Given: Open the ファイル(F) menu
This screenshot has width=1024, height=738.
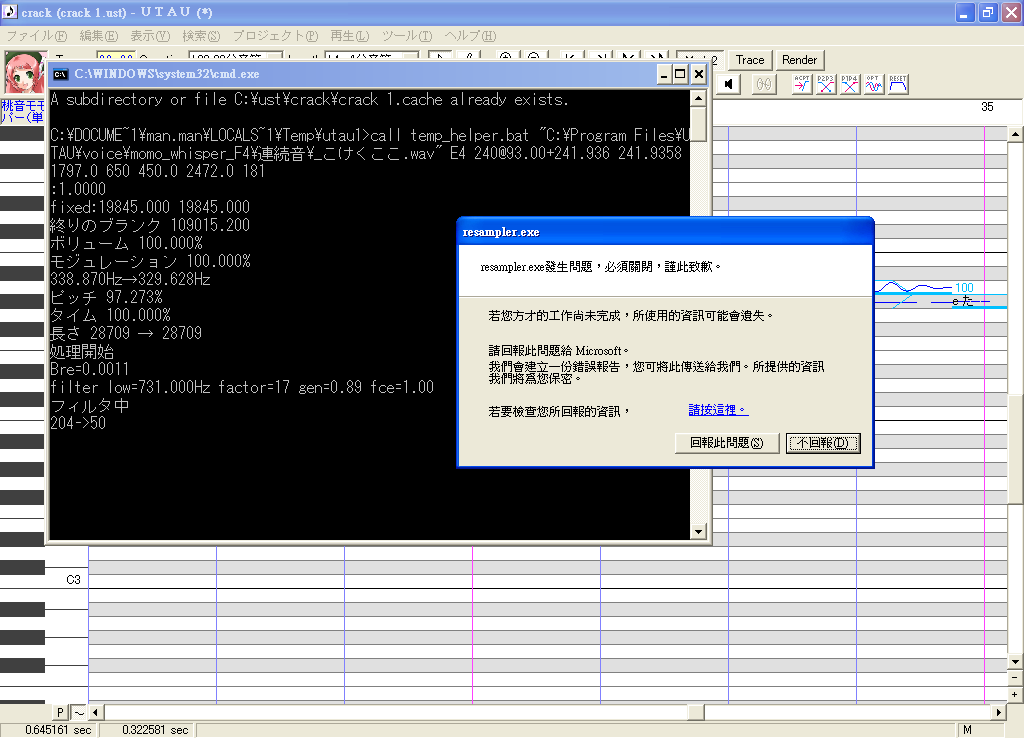Looking at the screenshot, I should (37, 36).
